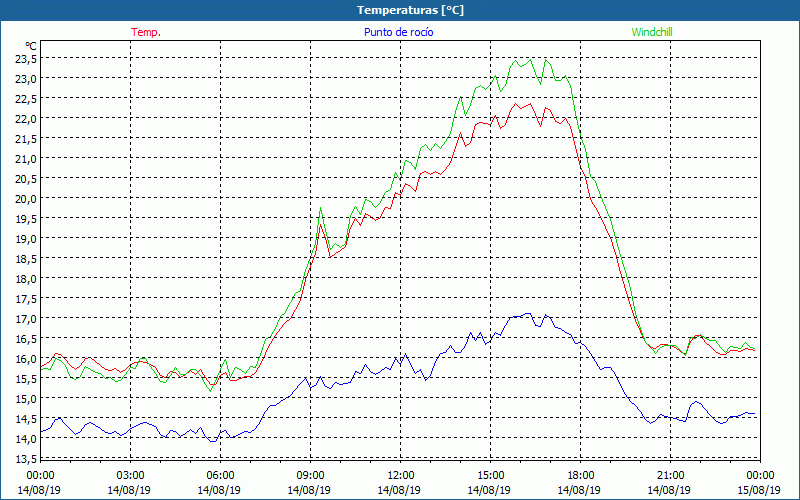The width and height of the screenshot is (800, 500).
Task: Click the °C unit label above the axis
Action: point(31,46)
